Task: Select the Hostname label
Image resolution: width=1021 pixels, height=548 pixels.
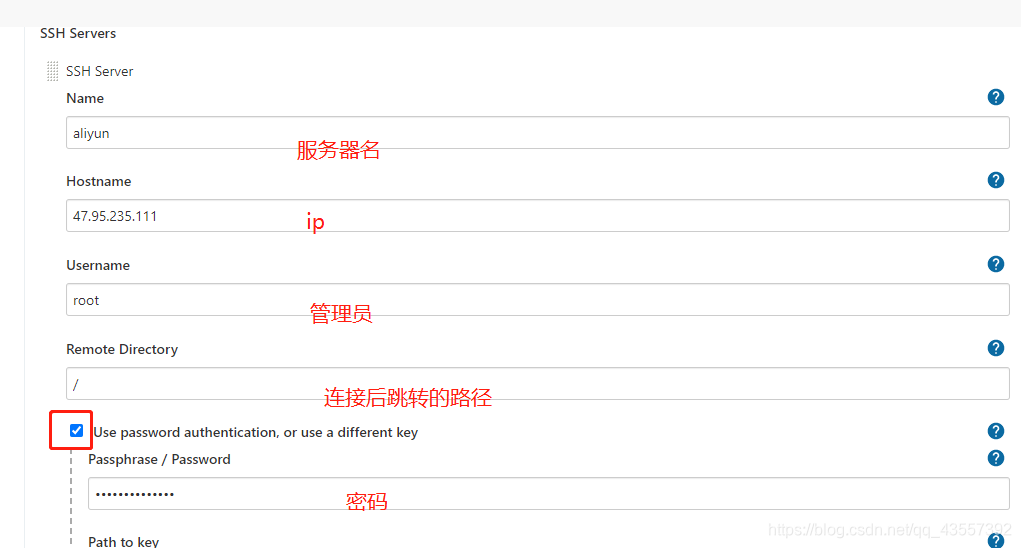Action: 98,181
